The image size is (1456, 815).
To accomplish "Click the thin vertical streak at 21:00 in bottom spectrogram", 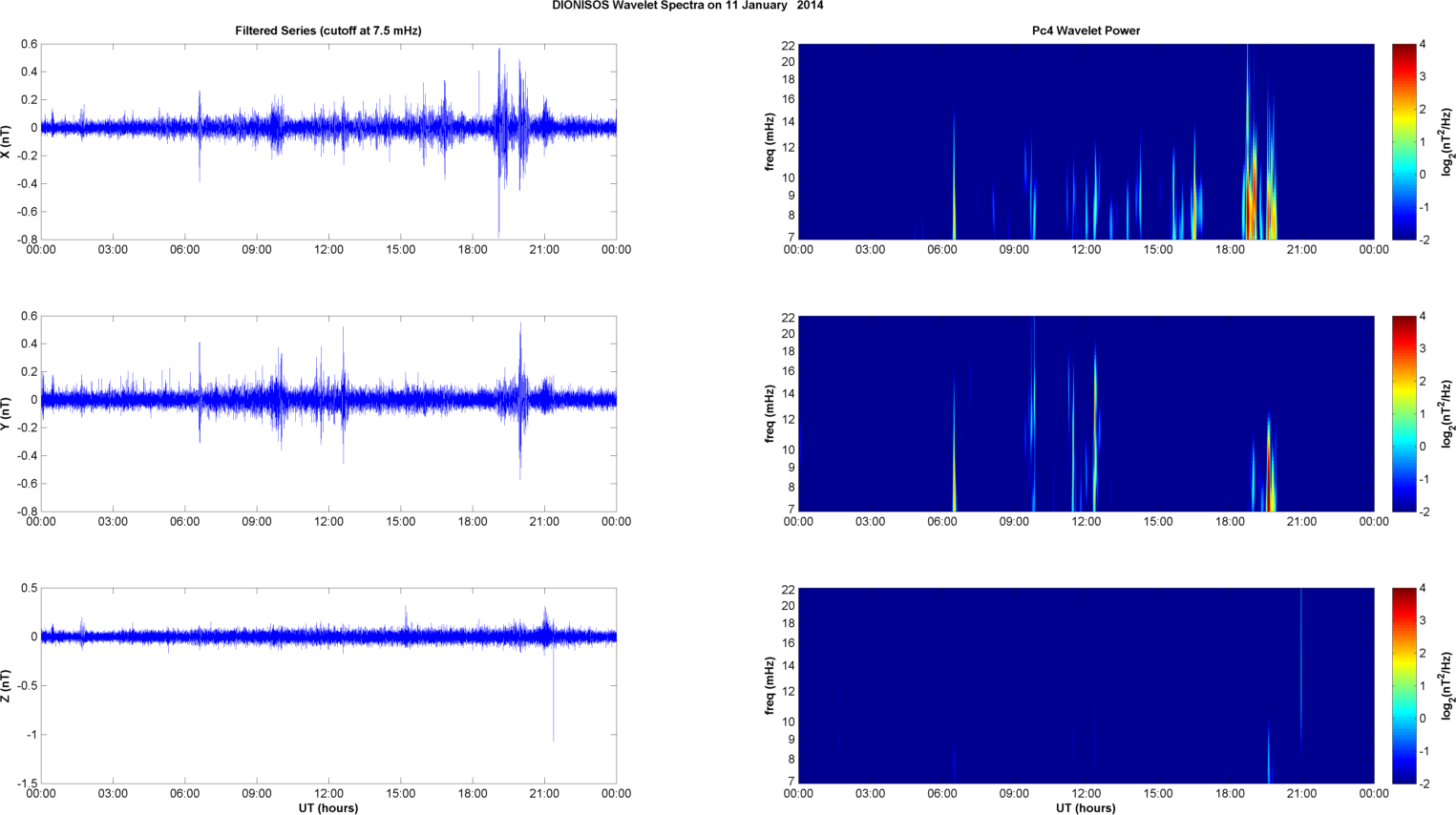I will (1301, 668).
